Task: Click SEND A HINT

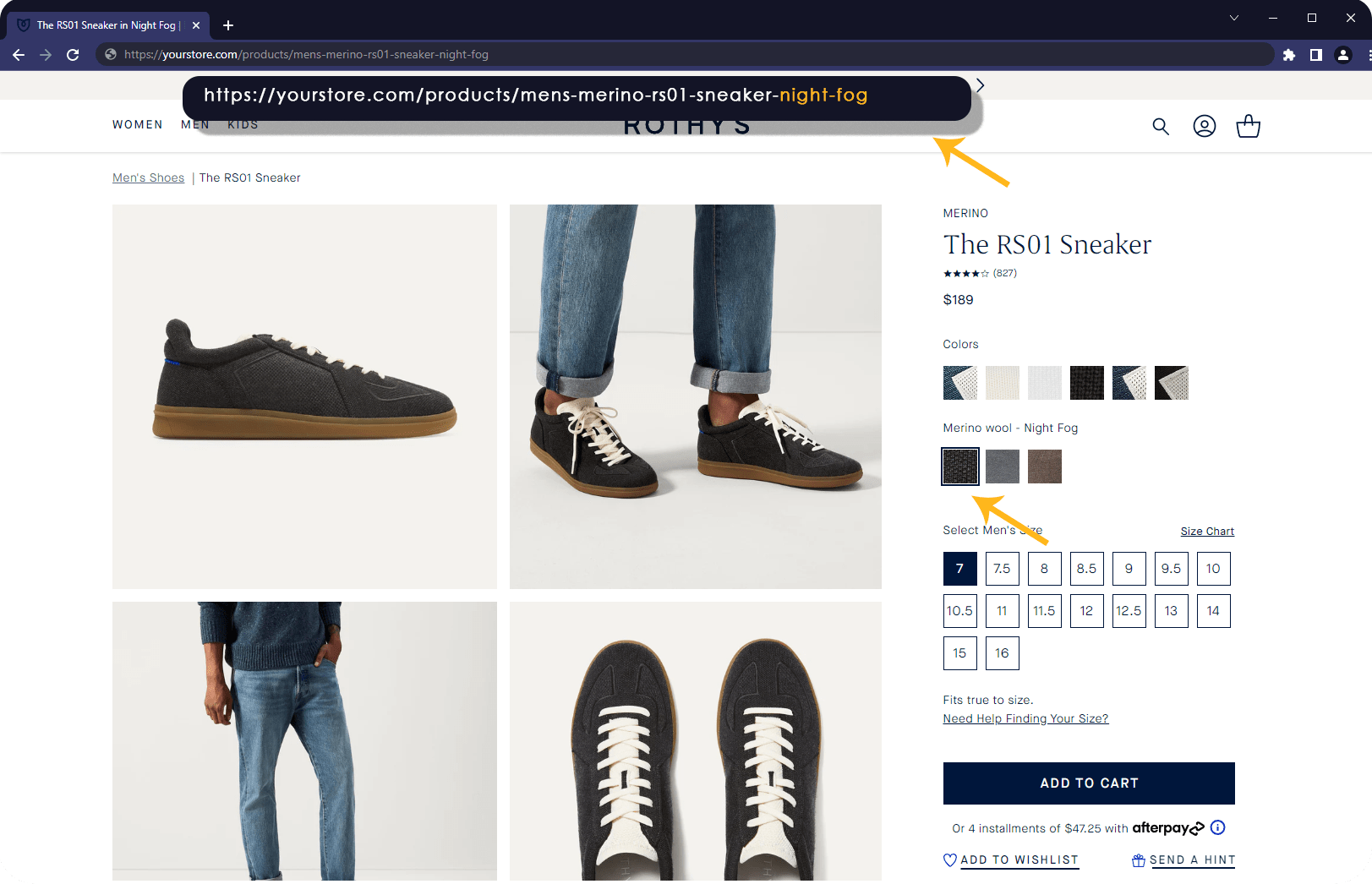Action: (x=1183, y=859)
